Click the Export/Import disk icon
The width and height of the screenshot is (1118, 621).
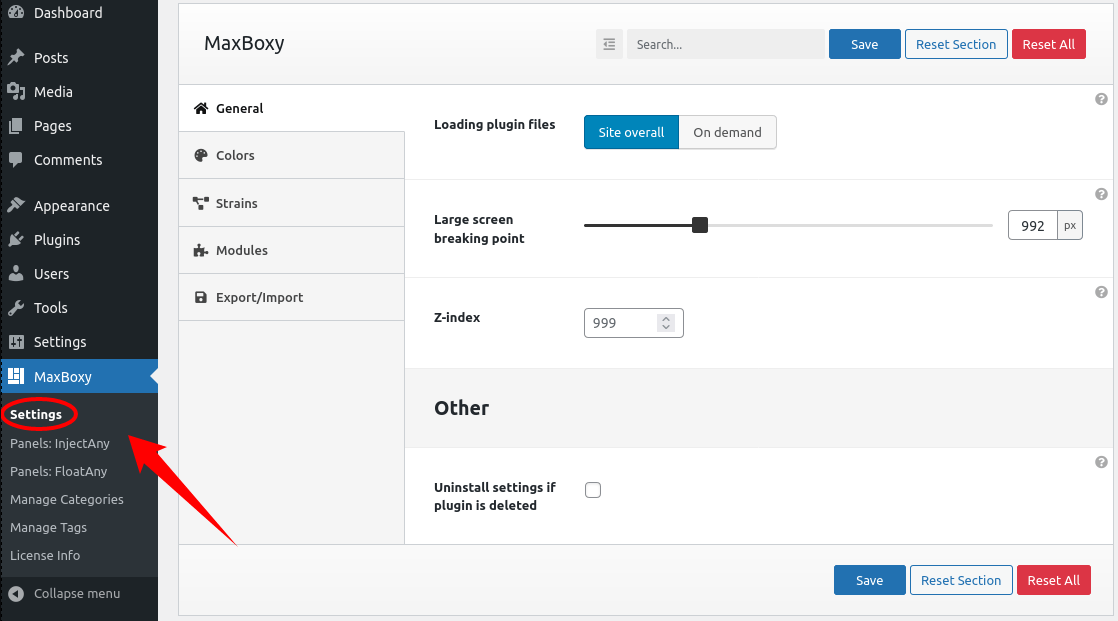point(201,297)
